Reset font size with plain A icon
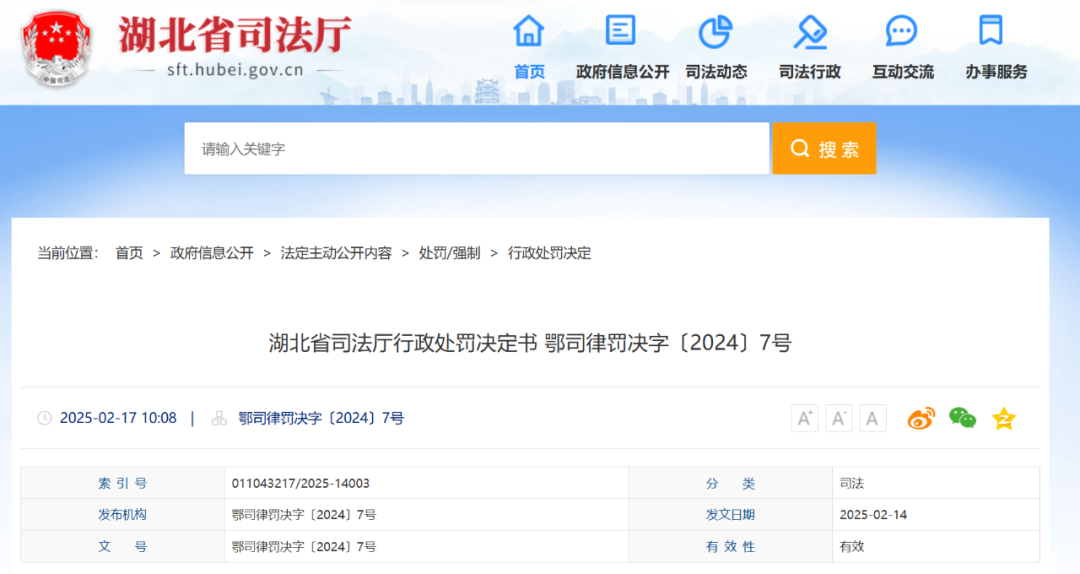This screenshot has width=1080, height=574. (872, 418)
